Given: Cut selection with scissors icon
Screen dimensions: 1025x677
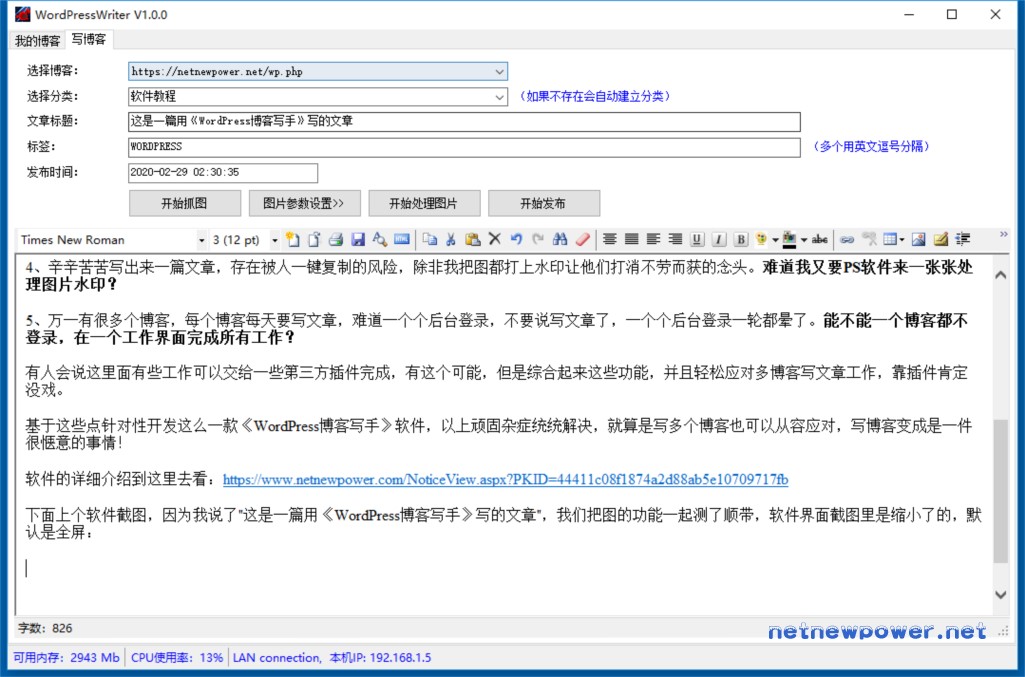Looking at the screenshot, I should click(x=450, y=239).
